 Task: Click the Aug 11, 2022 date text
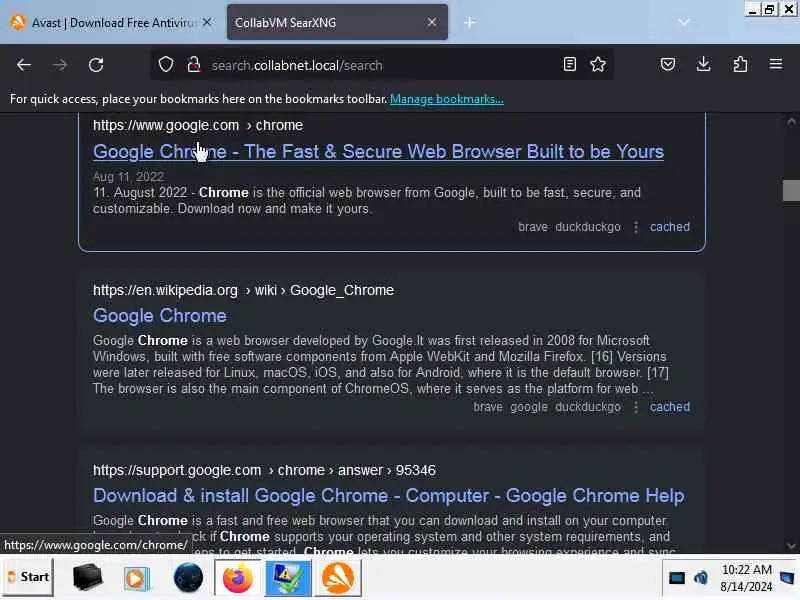tap(128, 177)
